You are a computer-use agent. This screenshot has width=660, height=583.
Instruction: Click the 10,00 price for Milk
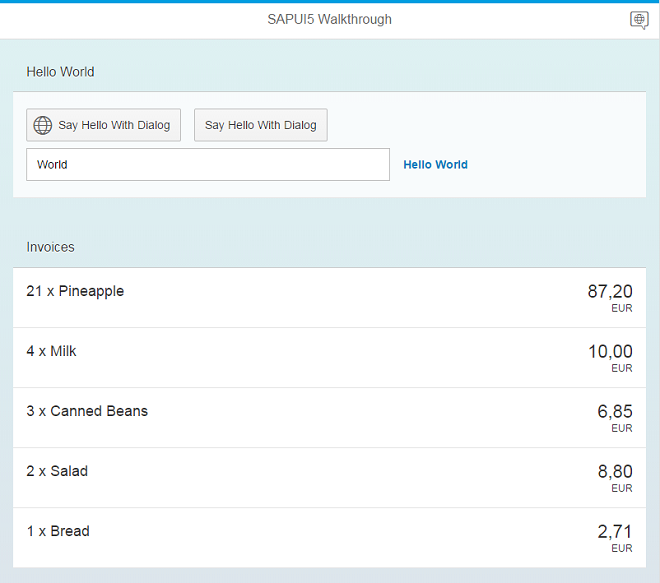coord(609,351)
